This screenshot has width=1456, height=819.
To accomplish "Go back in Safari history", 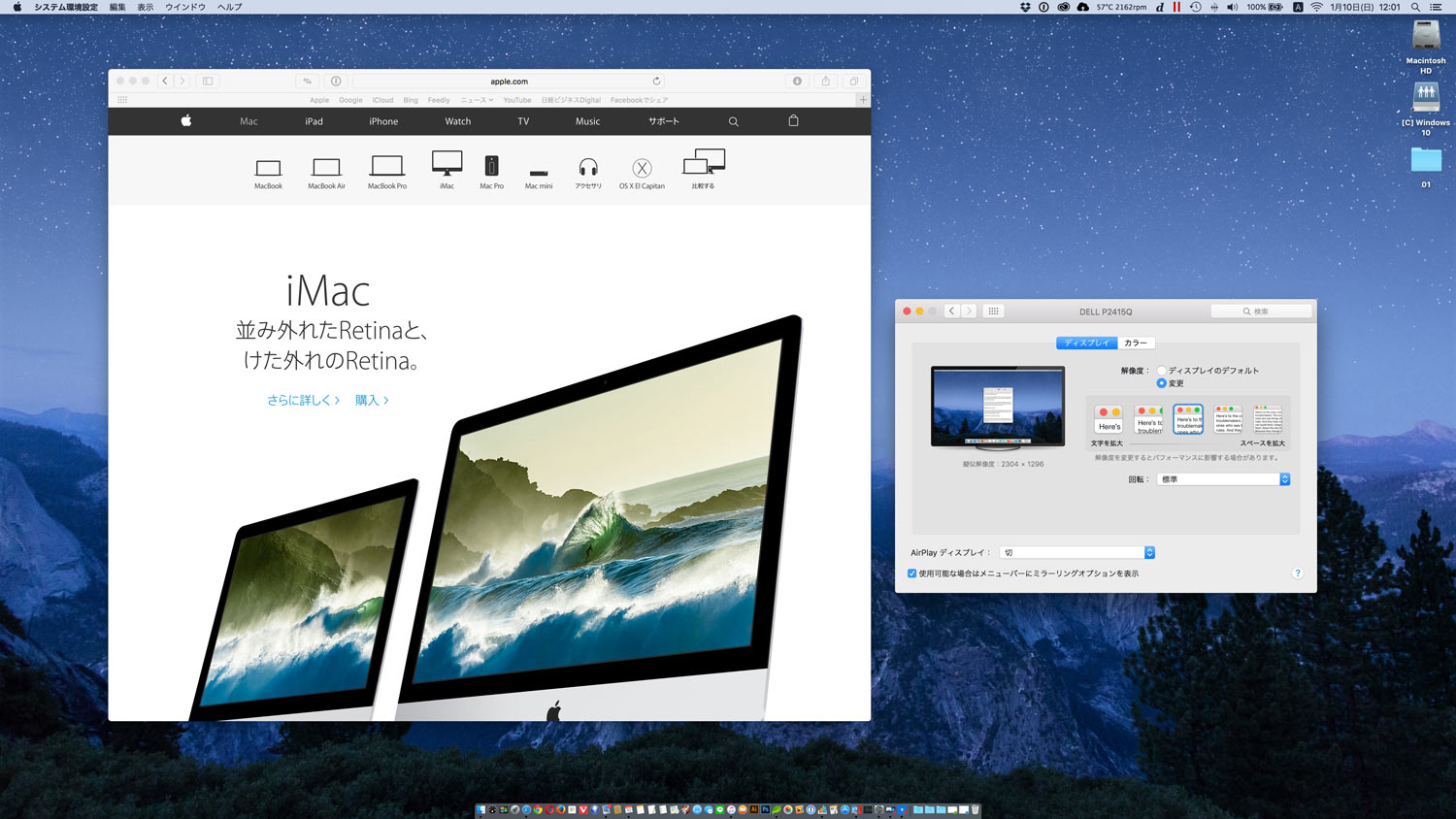I will pyautogui.click(x=165, y=82).
